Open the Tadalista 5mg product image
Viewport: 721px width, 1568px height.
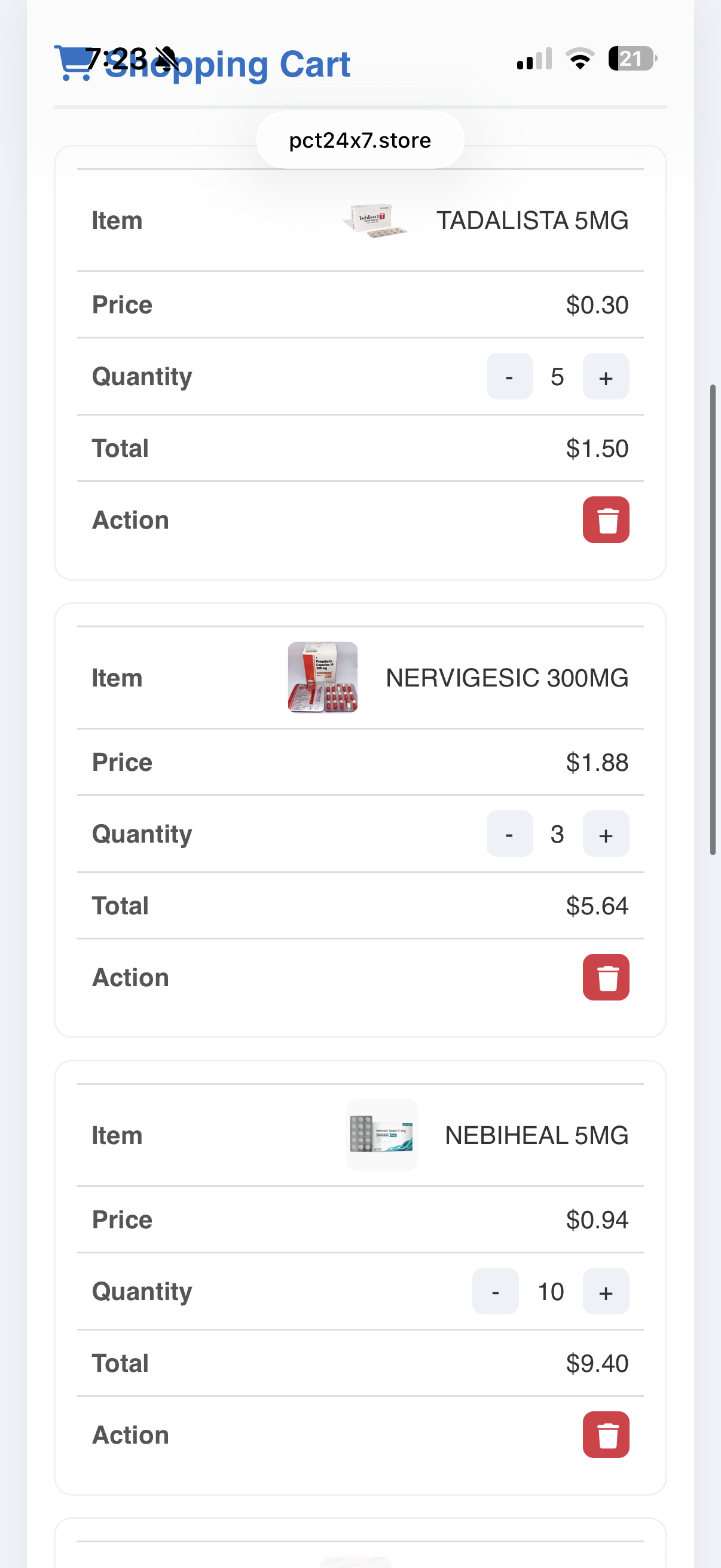(x=375, y=220)
